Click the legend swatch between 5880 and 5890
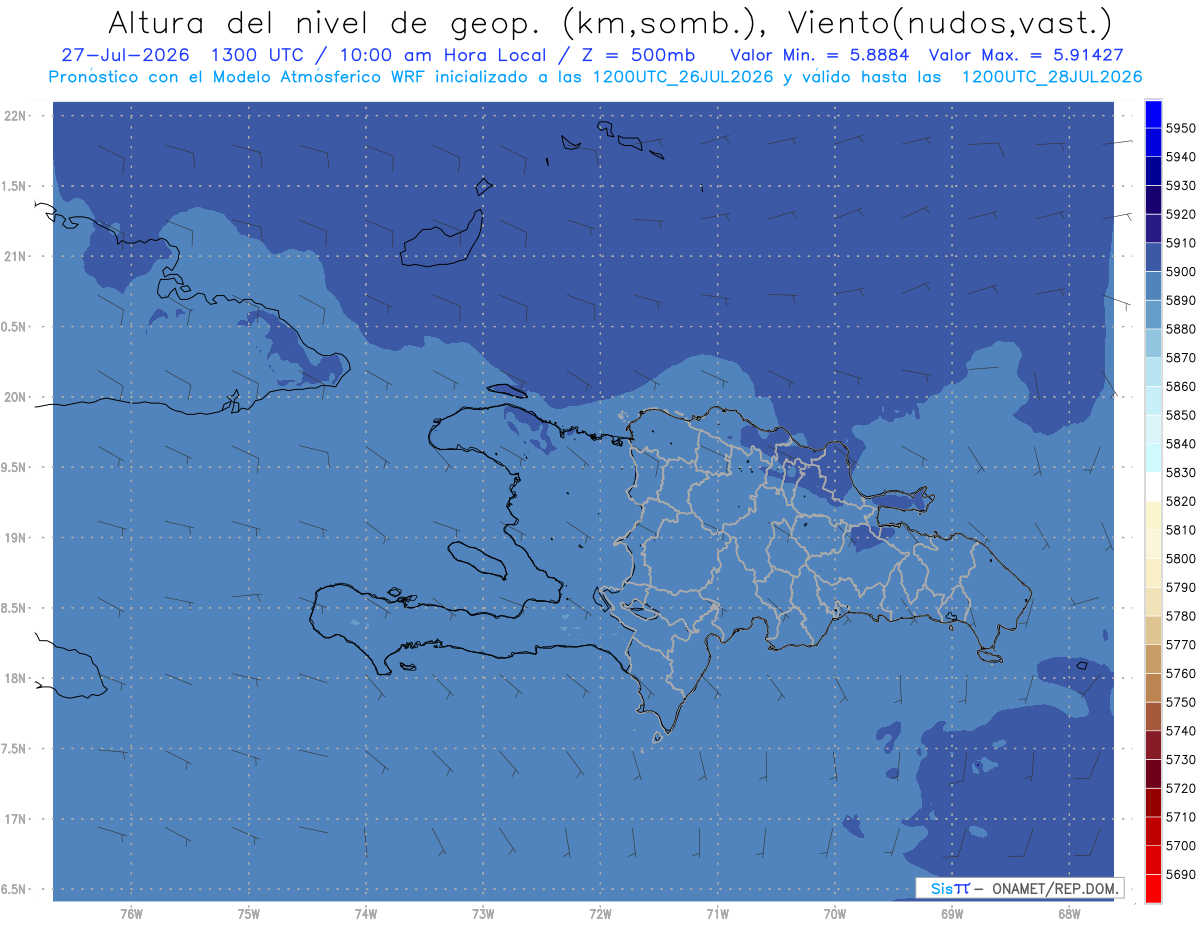 [1152, 315]
